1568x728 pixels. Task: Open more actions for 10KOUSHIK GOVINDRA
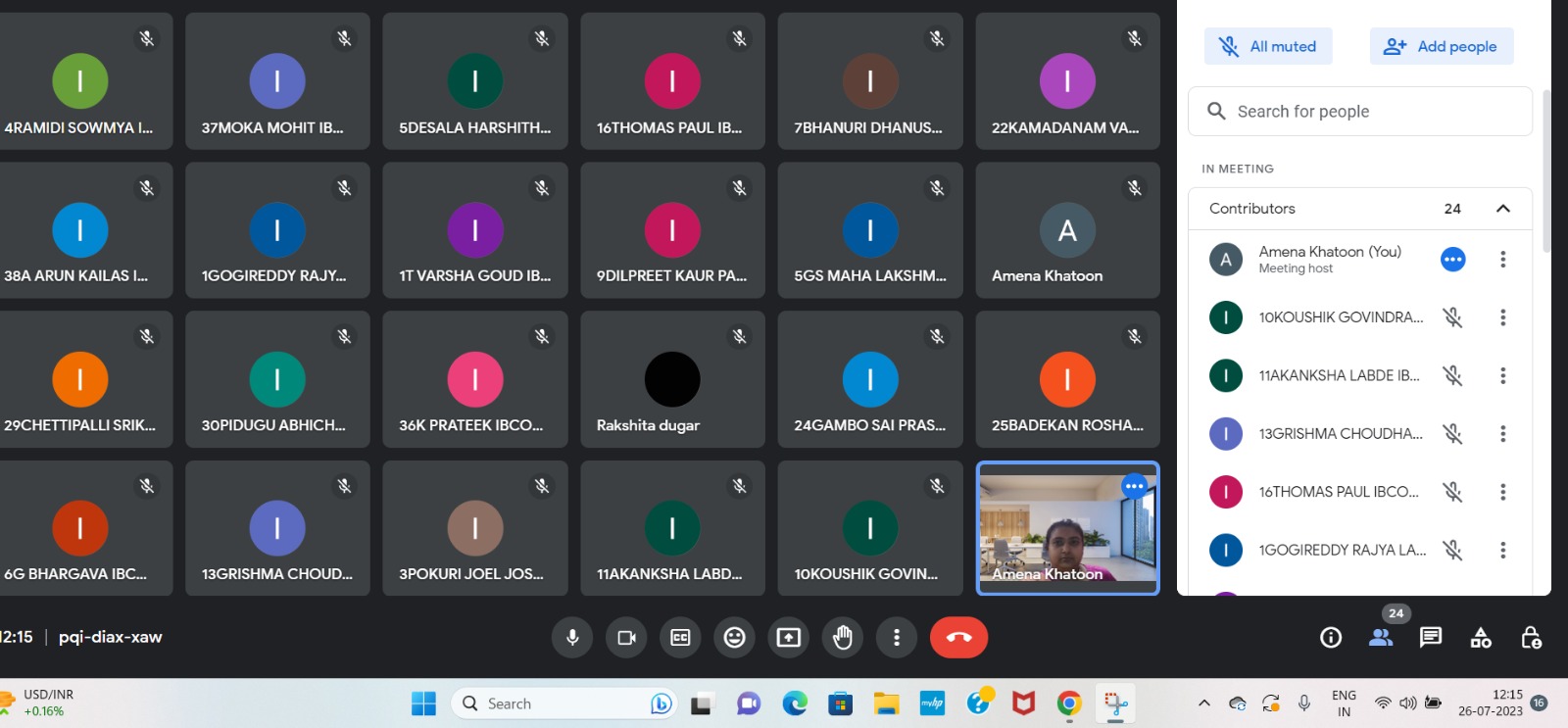click(x=1502, y=317)
